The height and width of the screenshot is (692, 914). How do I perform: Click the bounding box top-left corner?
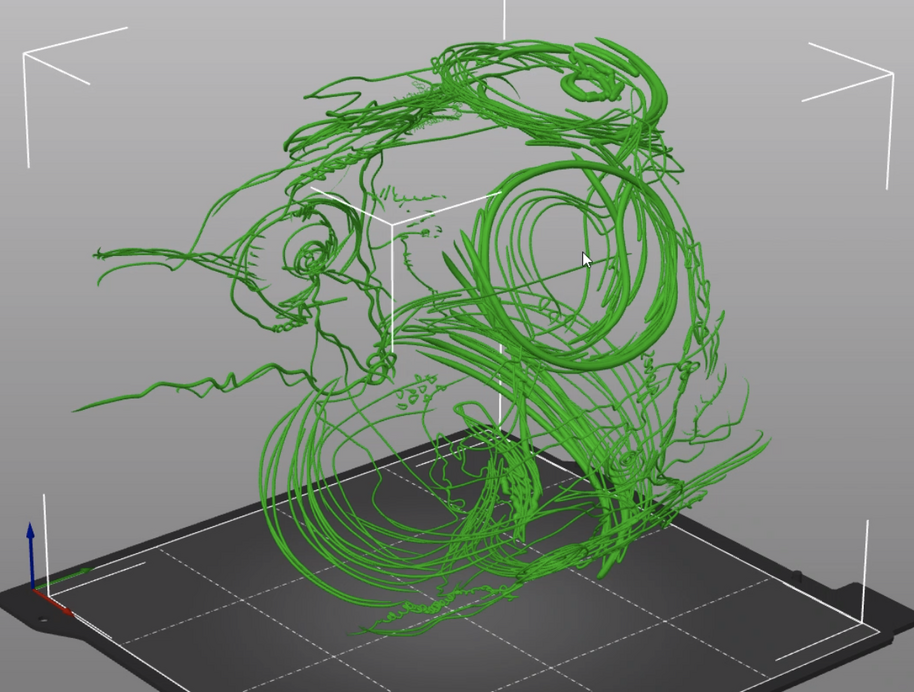[x=25, y=57]
